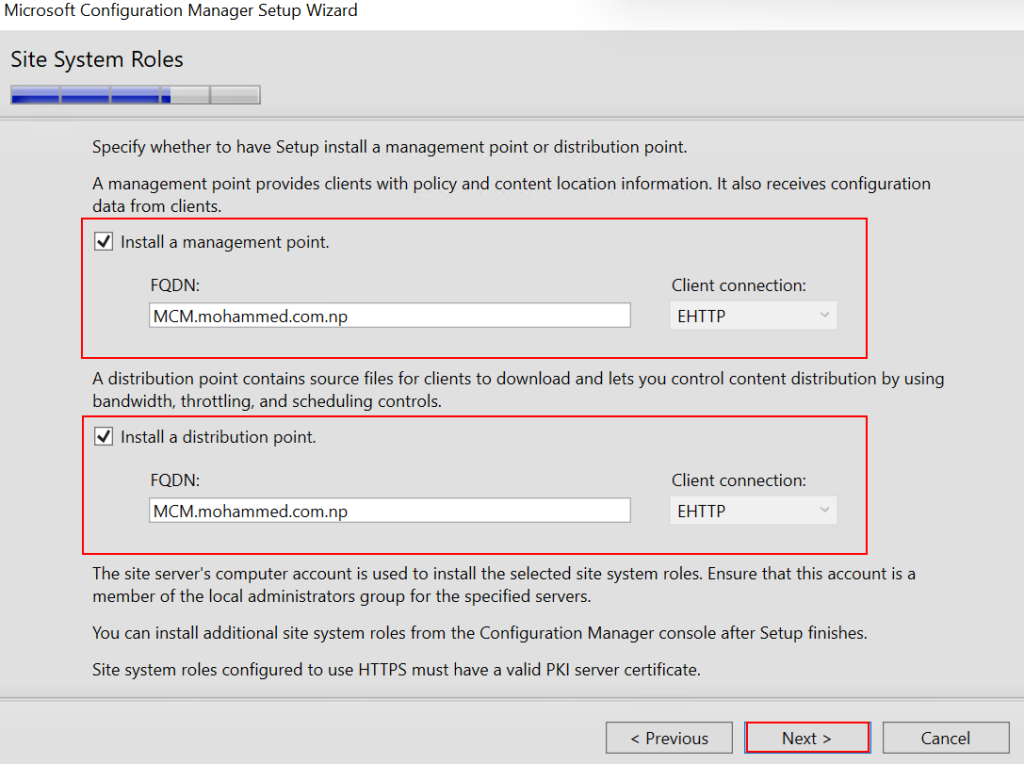
Task: Click the FQDN label under management point
Action: (175, 286)
